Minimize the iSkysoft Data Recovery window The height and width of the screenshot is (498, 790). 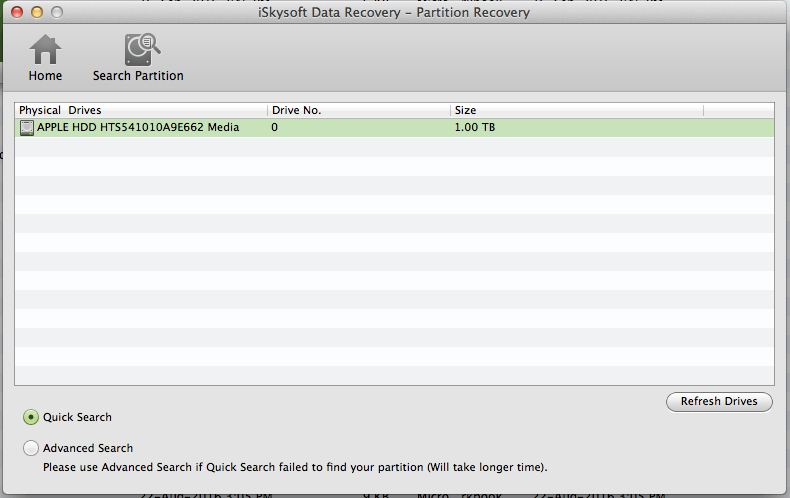(x=37, y=12)
